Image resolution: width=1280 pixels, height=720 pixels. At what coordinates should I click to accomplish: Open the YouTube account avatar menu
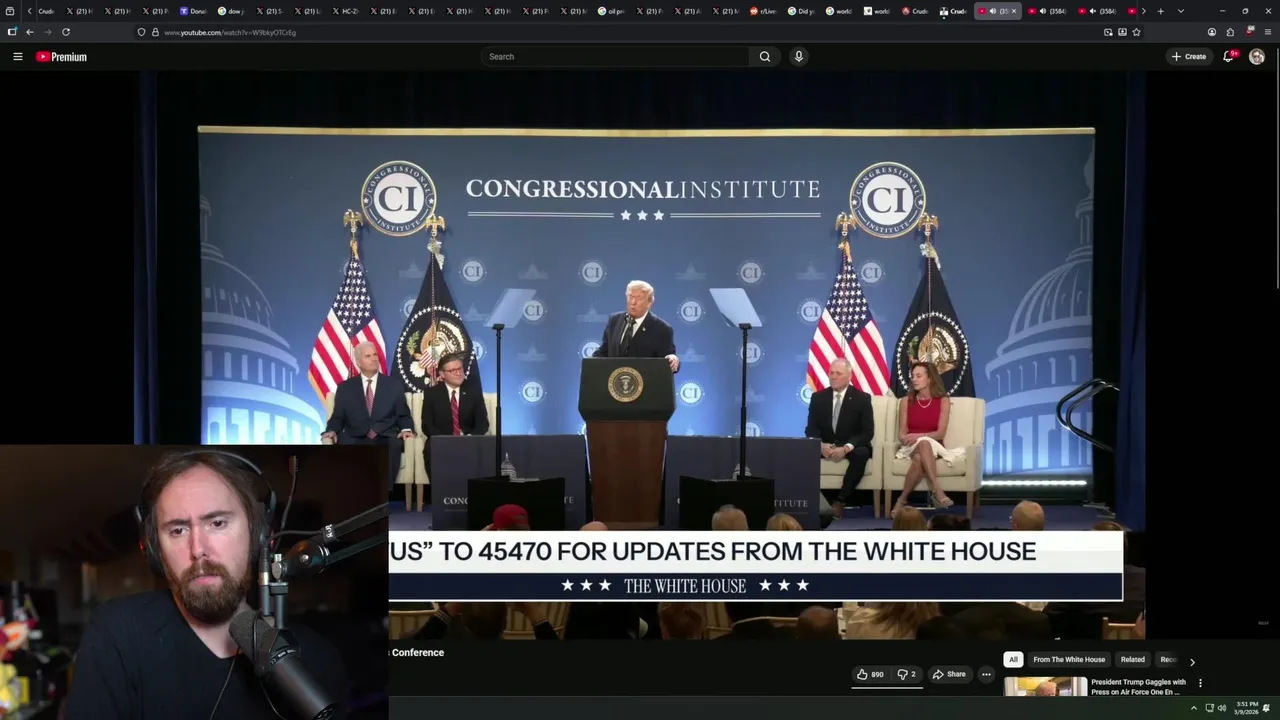click(x=1257, y=57)
